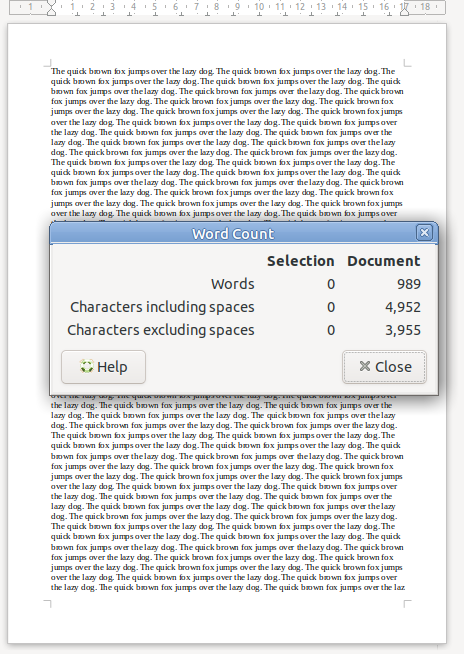The height and width of the screenshot is (654, 464).
Task: Click the top-left page margin corner mark
Action: [x=48, y=63]
